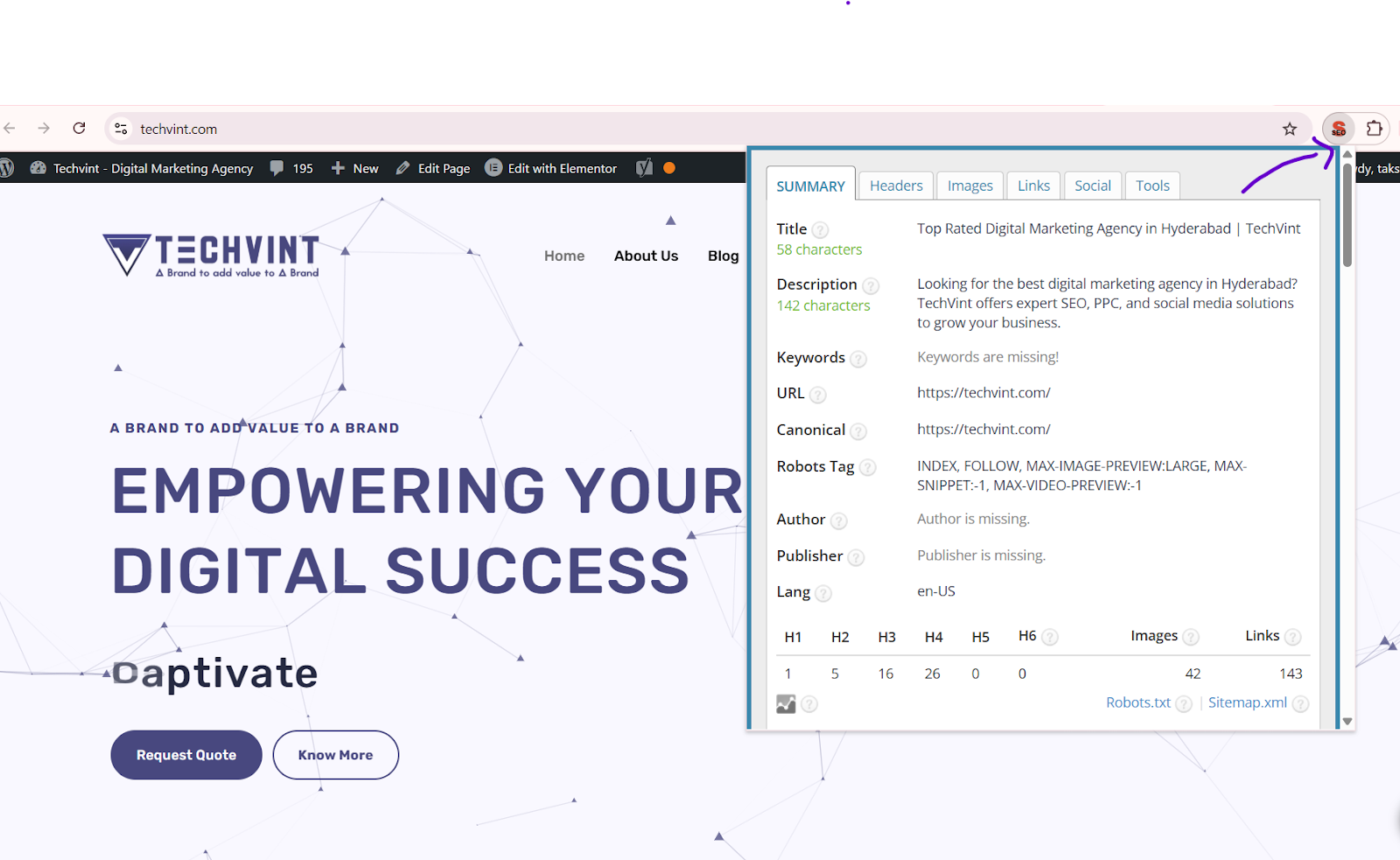Open the Canonical link https://techvint.com/
The image size is (1400, 860).
coord(983,430)
